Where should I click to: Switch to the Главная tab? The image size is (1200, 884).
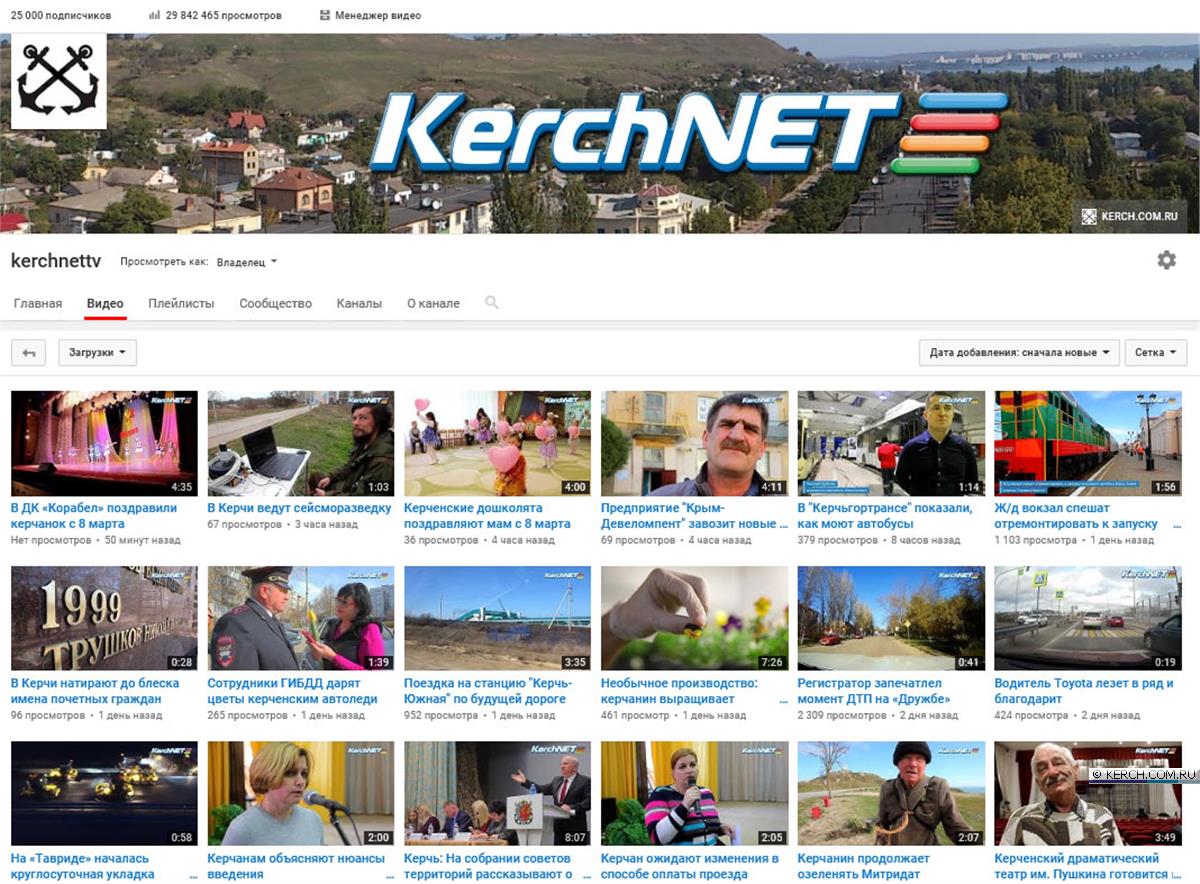(x=38, y=304)
